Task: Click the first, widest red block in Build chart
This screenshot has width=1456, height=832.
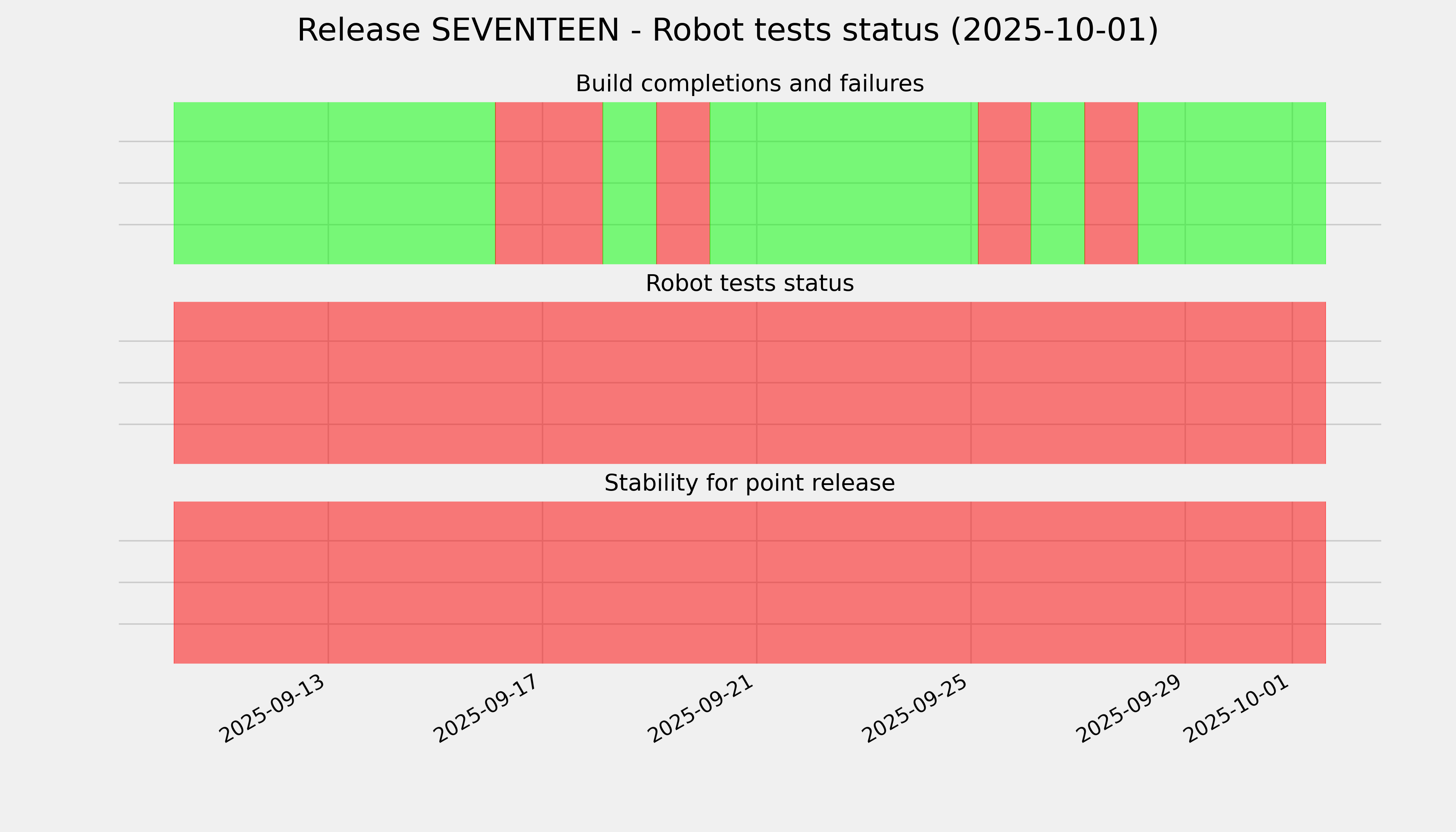Action: click(x=548, y=183)
